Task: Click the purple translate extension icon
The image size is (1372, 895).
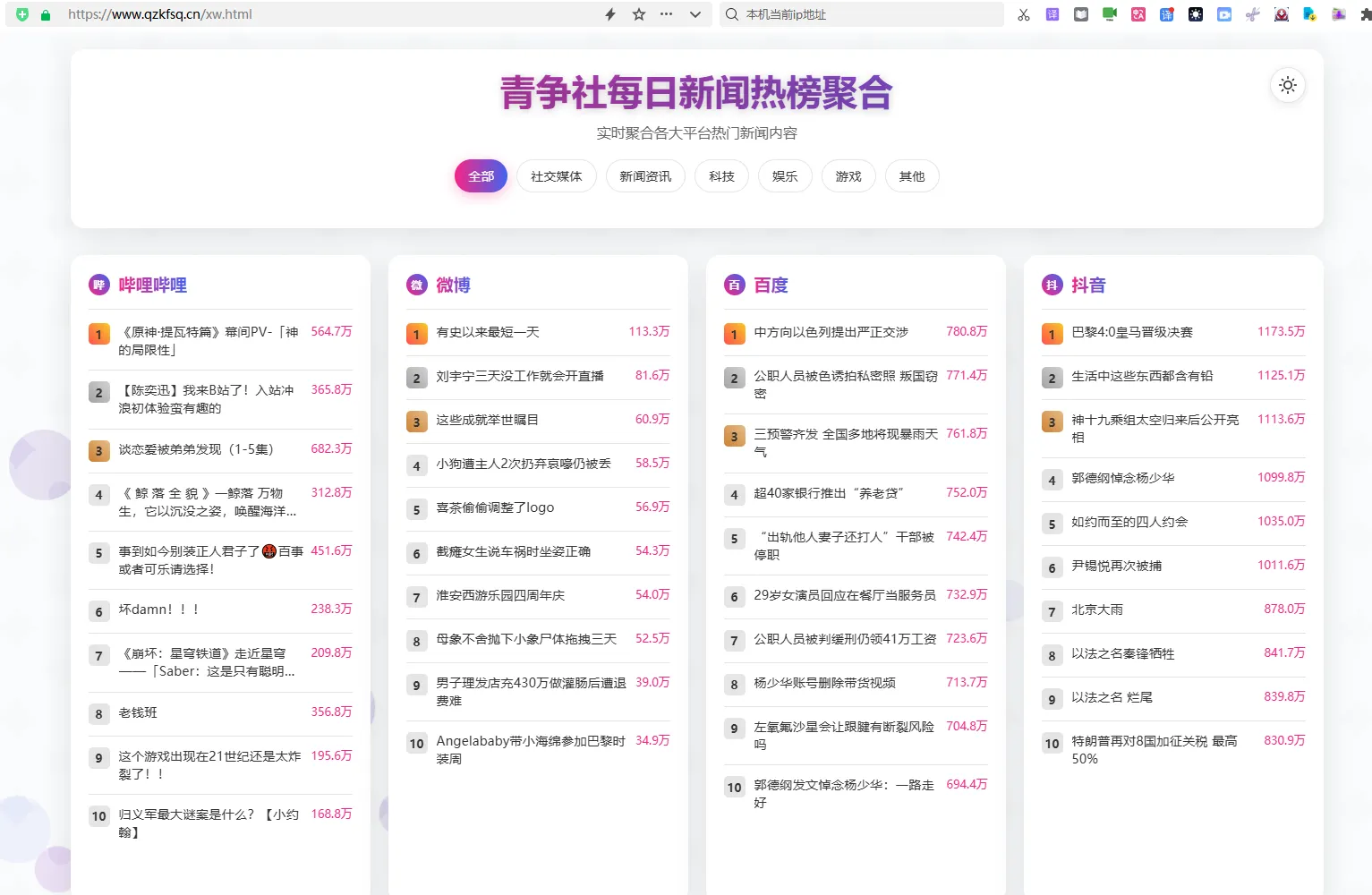Action: (x=1052, y=14)
